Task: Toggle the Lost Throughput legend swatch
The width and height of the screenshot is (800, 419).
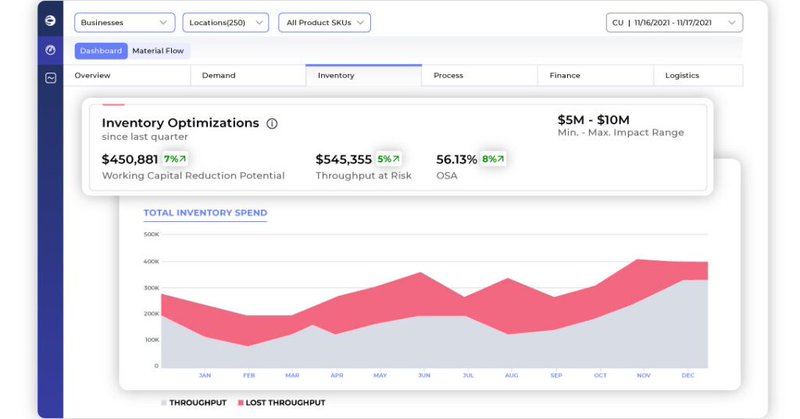Action: 240,403
